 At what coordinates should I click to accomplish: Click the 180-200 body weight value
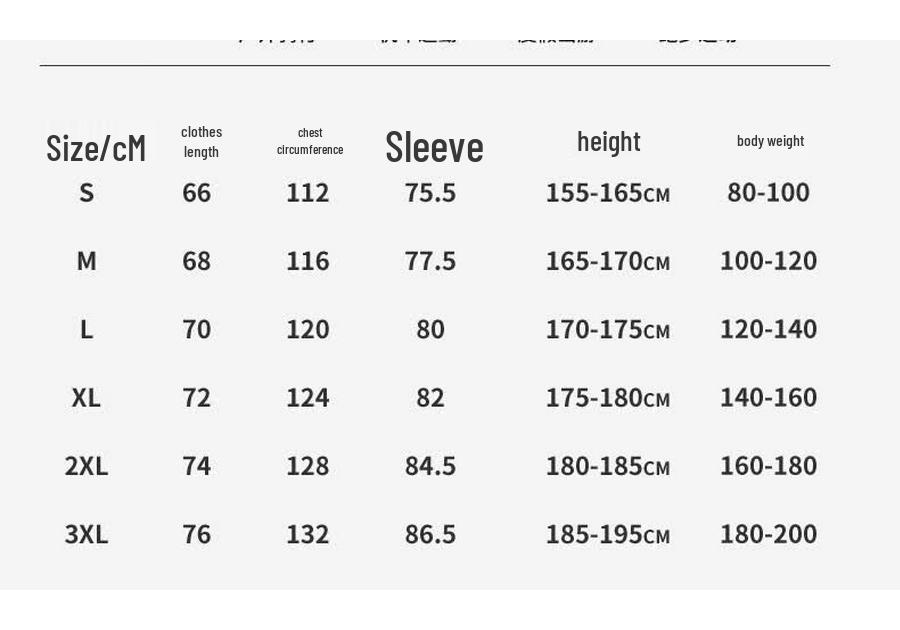pyautogui.click(x=769, y=534)
